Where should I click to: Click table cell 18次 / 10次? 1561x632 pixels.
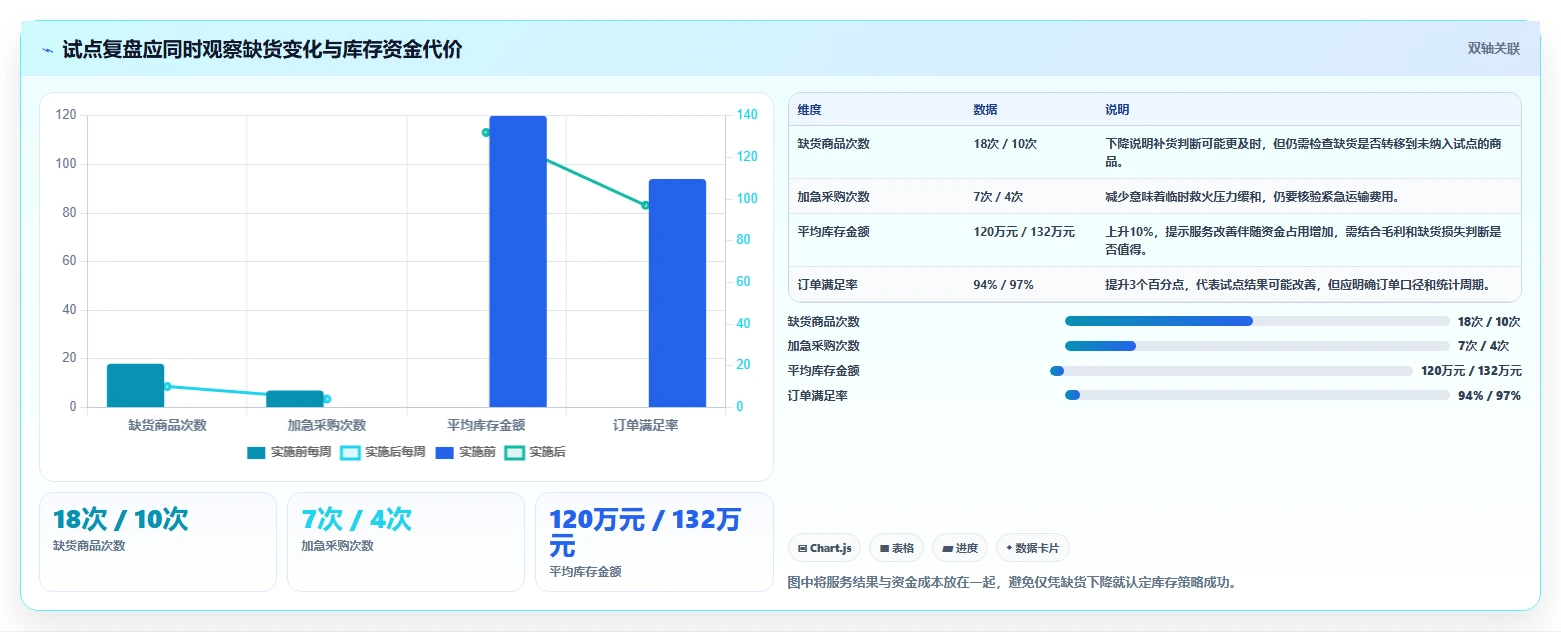click(1005, 144)
